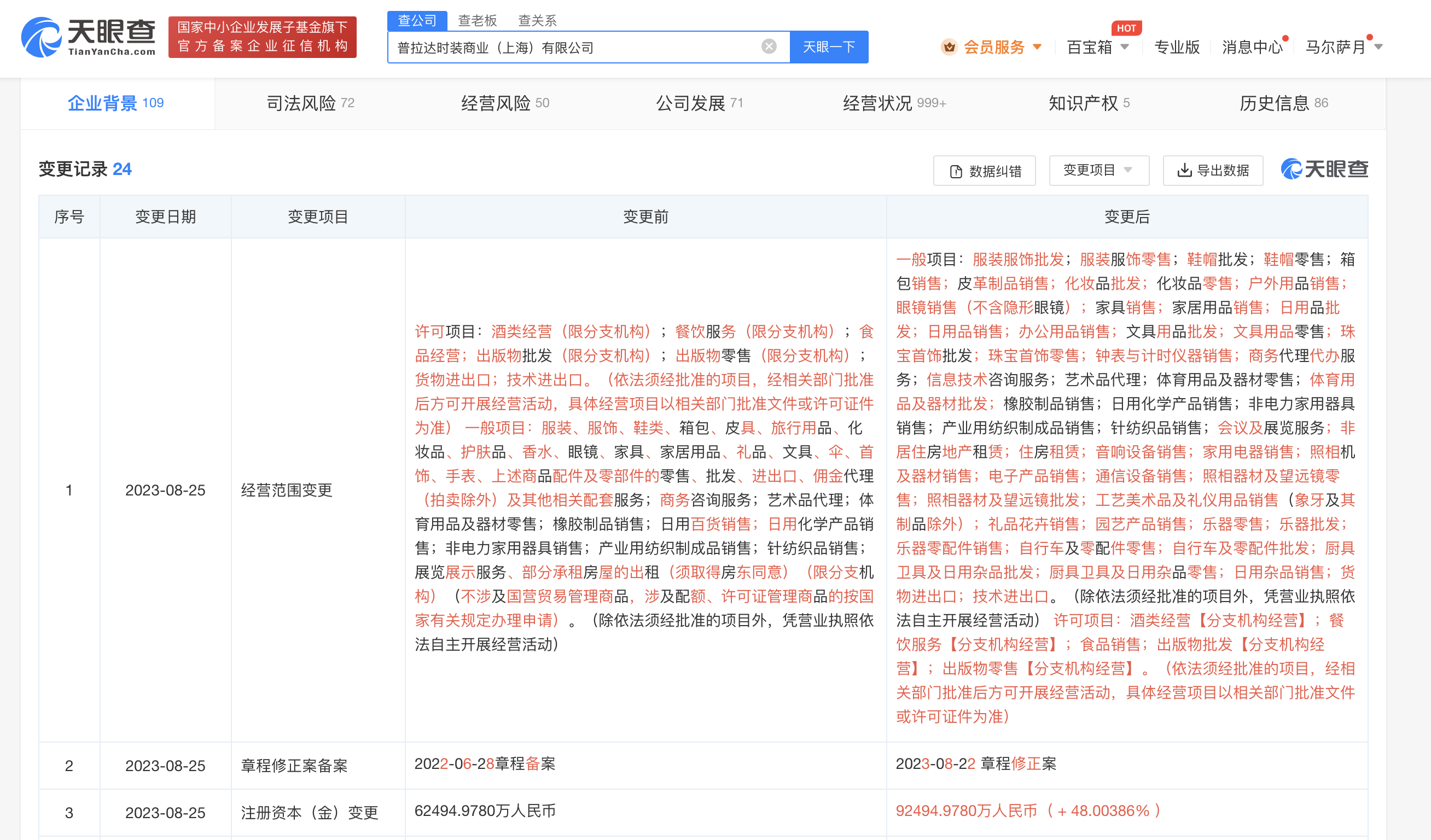Click the 变更后 column header
The width and height of the screenshot is (1431, 840).
1127,216
